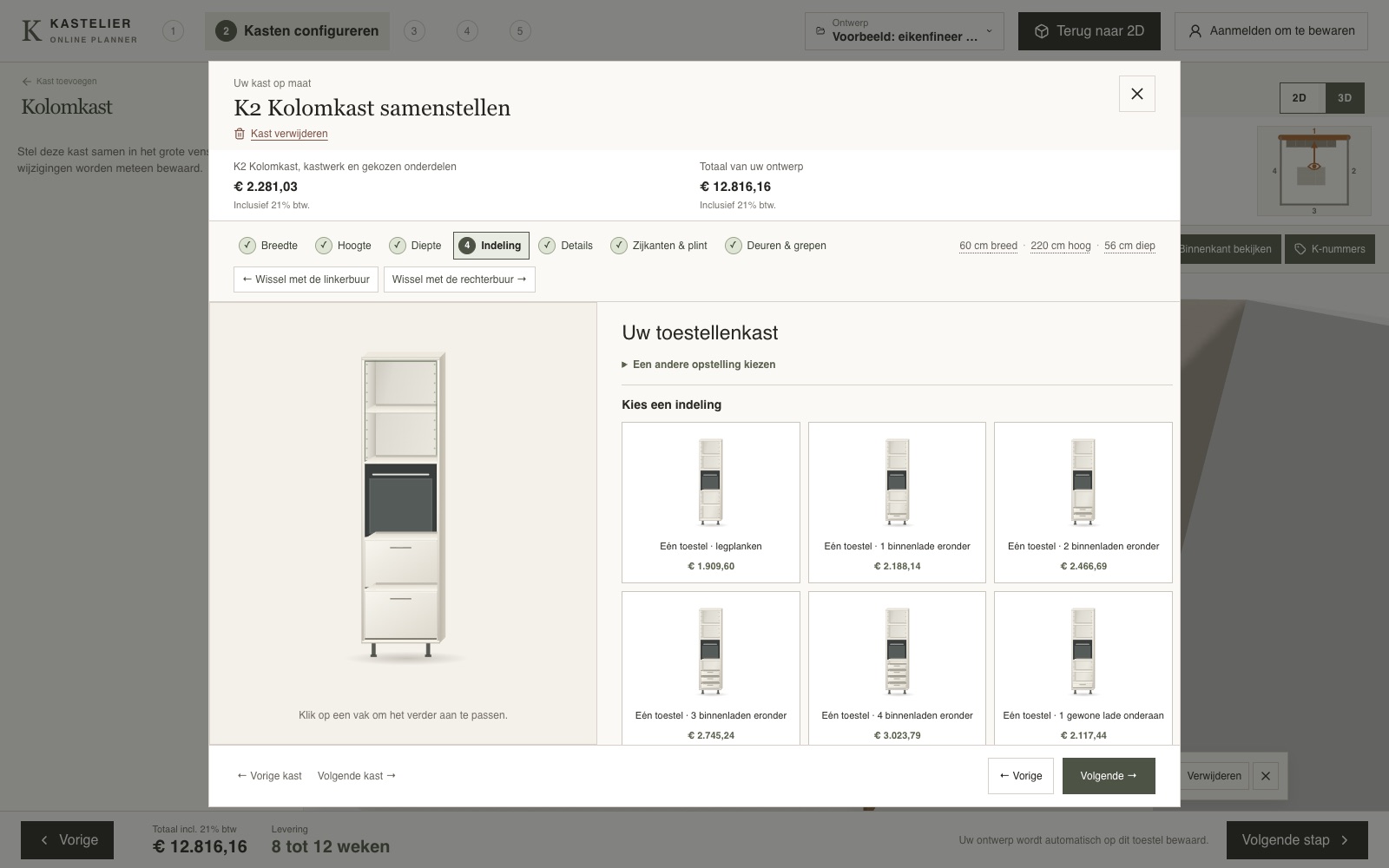This screenshot has width=1389, height=868.
Task: Click the tag icon in K-nummers
Action: click(1300, 249)
